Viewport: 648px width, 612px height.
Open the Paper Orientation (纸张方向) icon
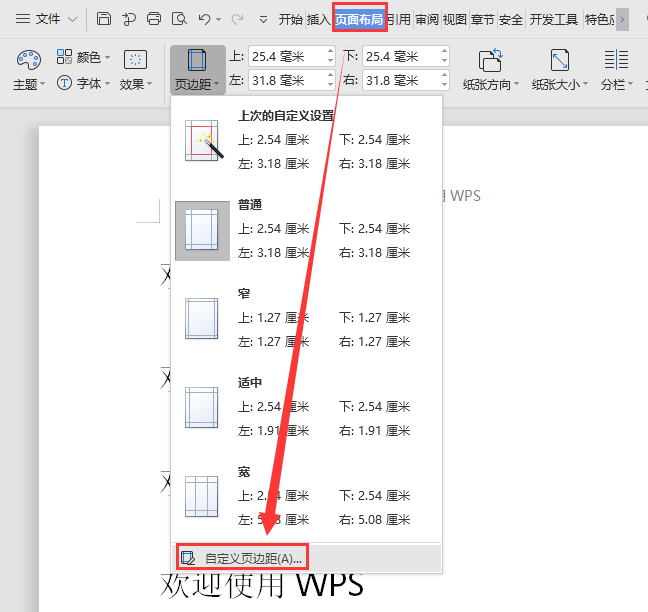click(x=490, y=61)
